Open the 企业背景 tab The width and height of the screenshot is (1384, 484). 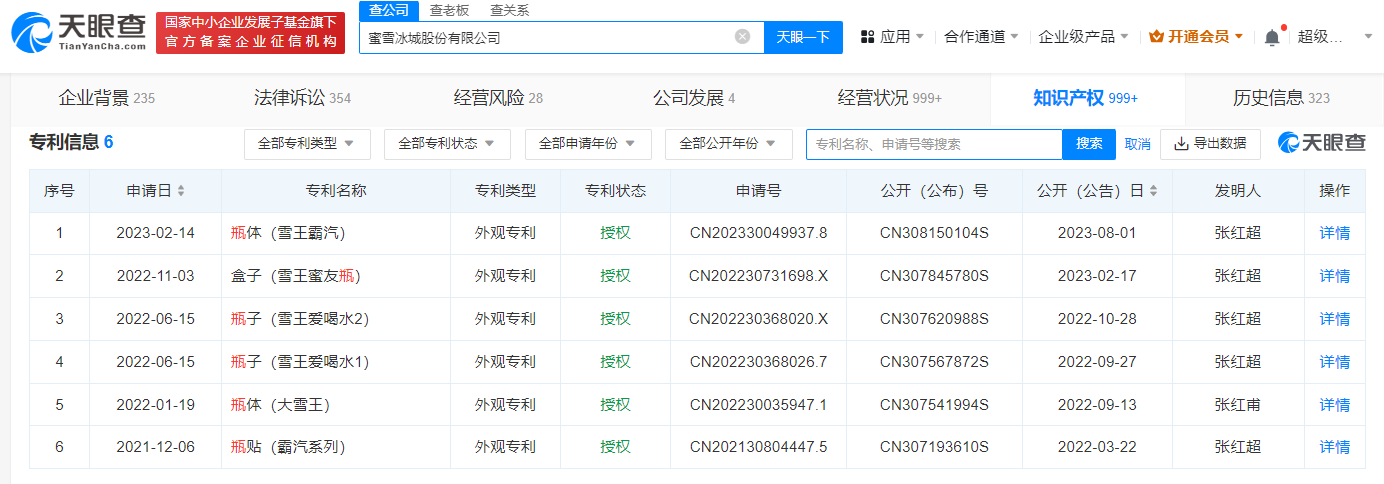click(107, 98)
